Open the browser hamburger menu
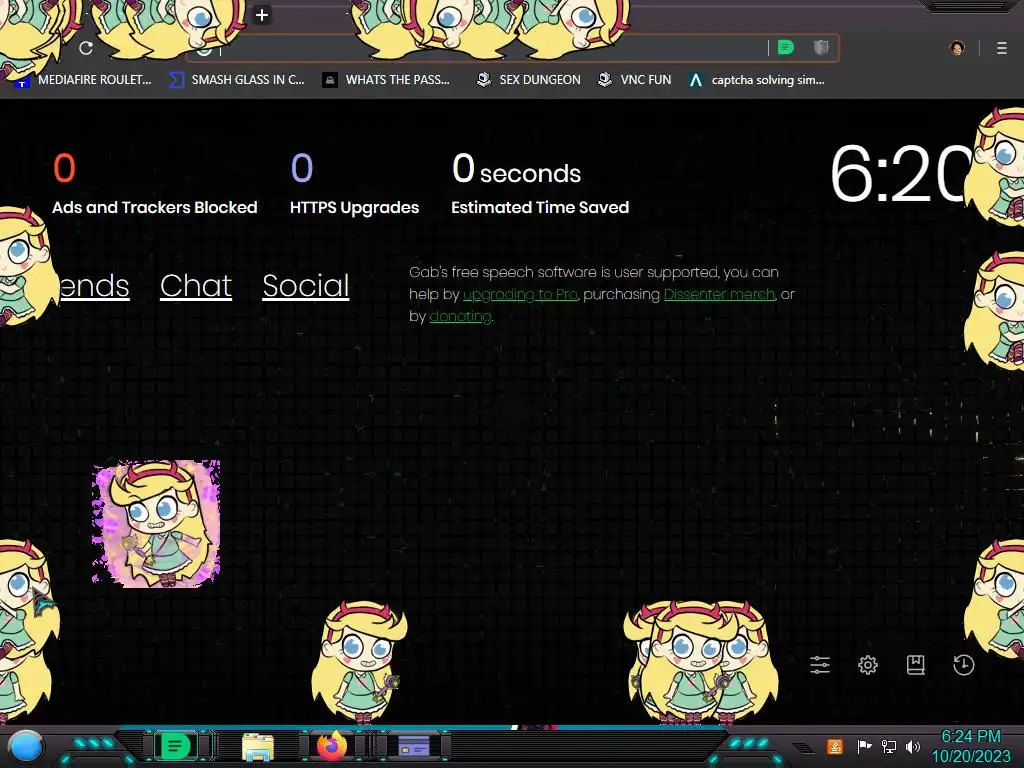 point(1002,48)
